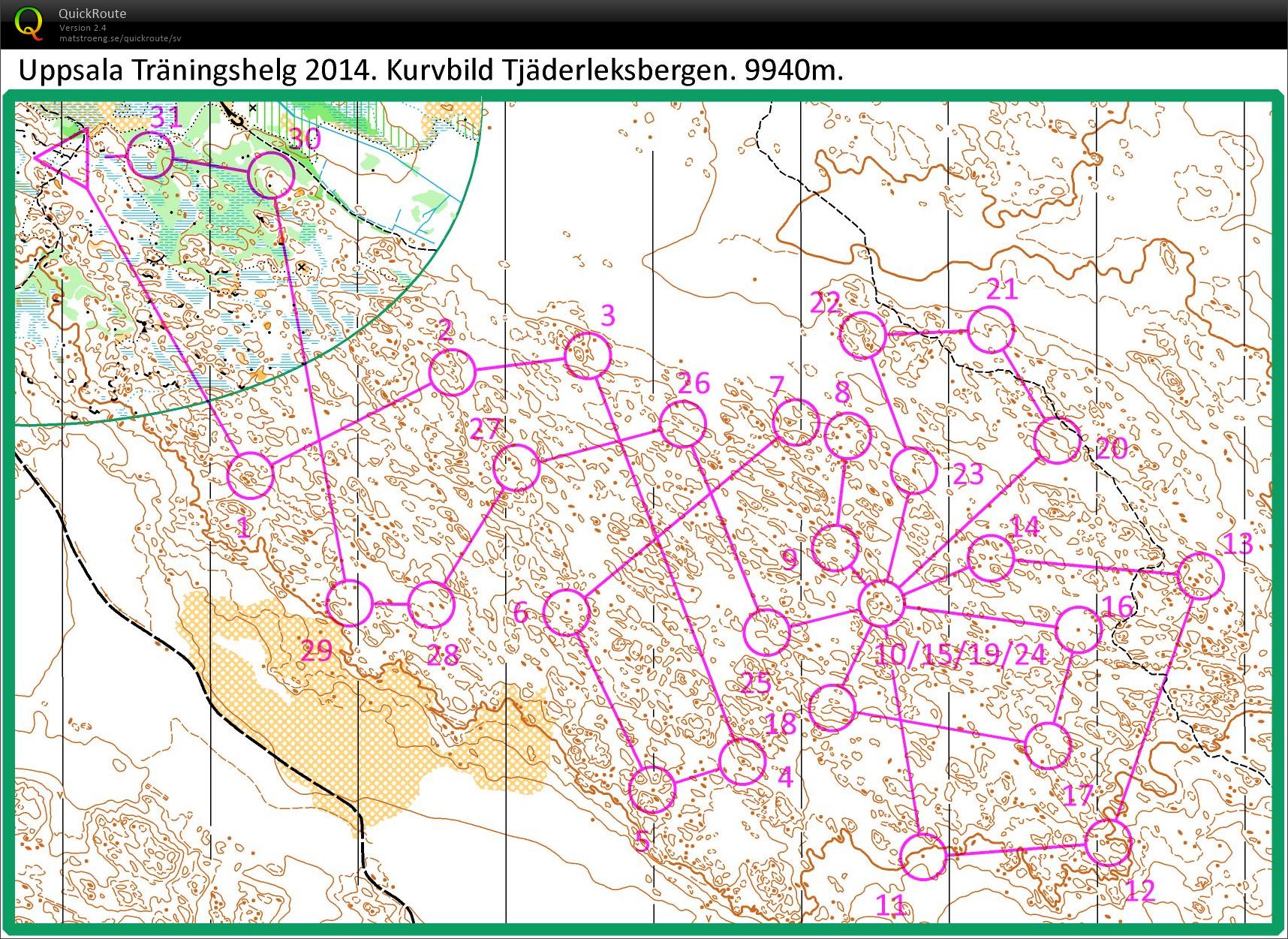This screenshot has height=939, width=1288.
Task: Select control circle 8
Action: pos(847,436)
